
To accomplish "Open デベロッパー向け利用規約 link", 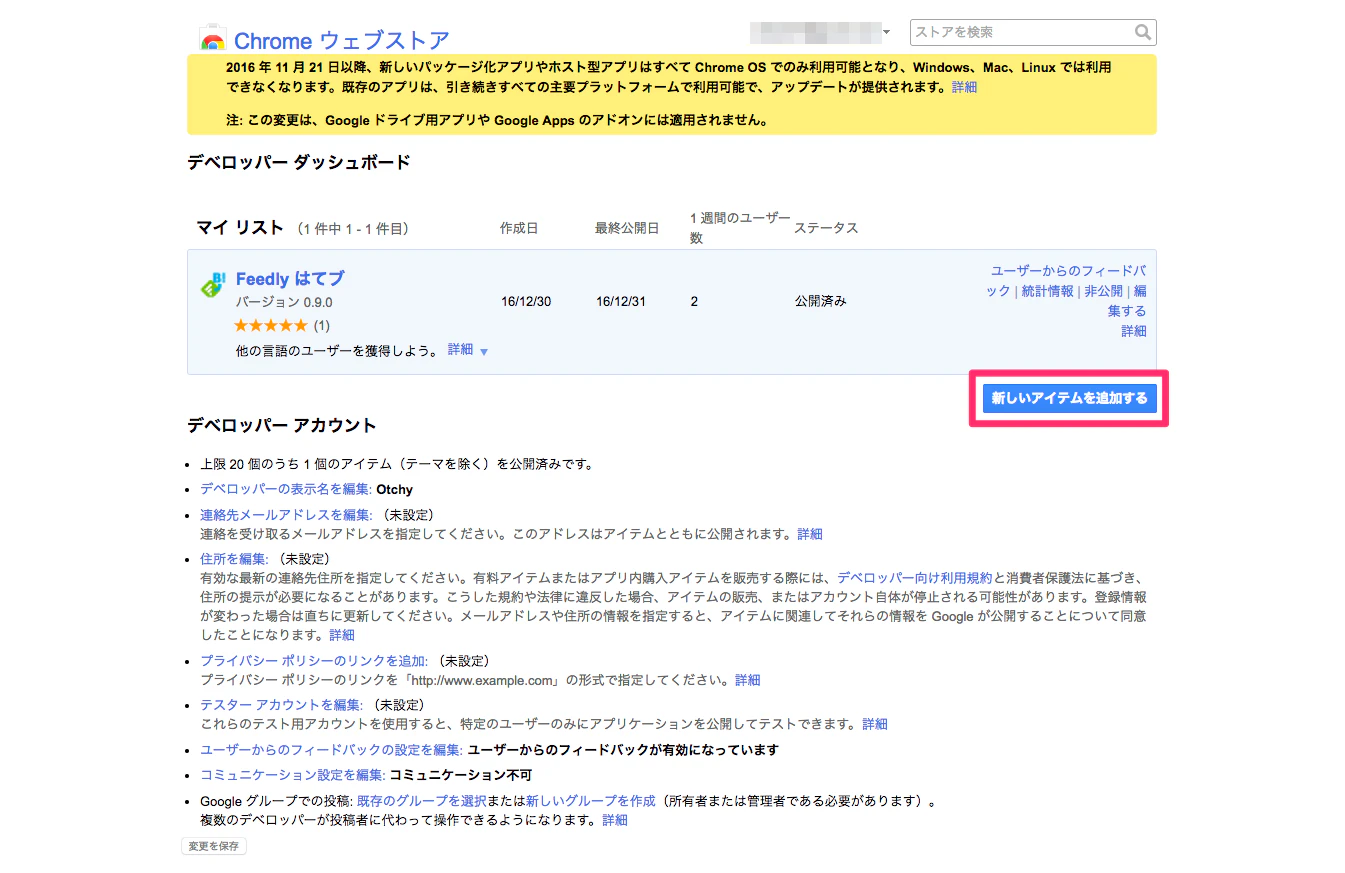I will point(914,578).
